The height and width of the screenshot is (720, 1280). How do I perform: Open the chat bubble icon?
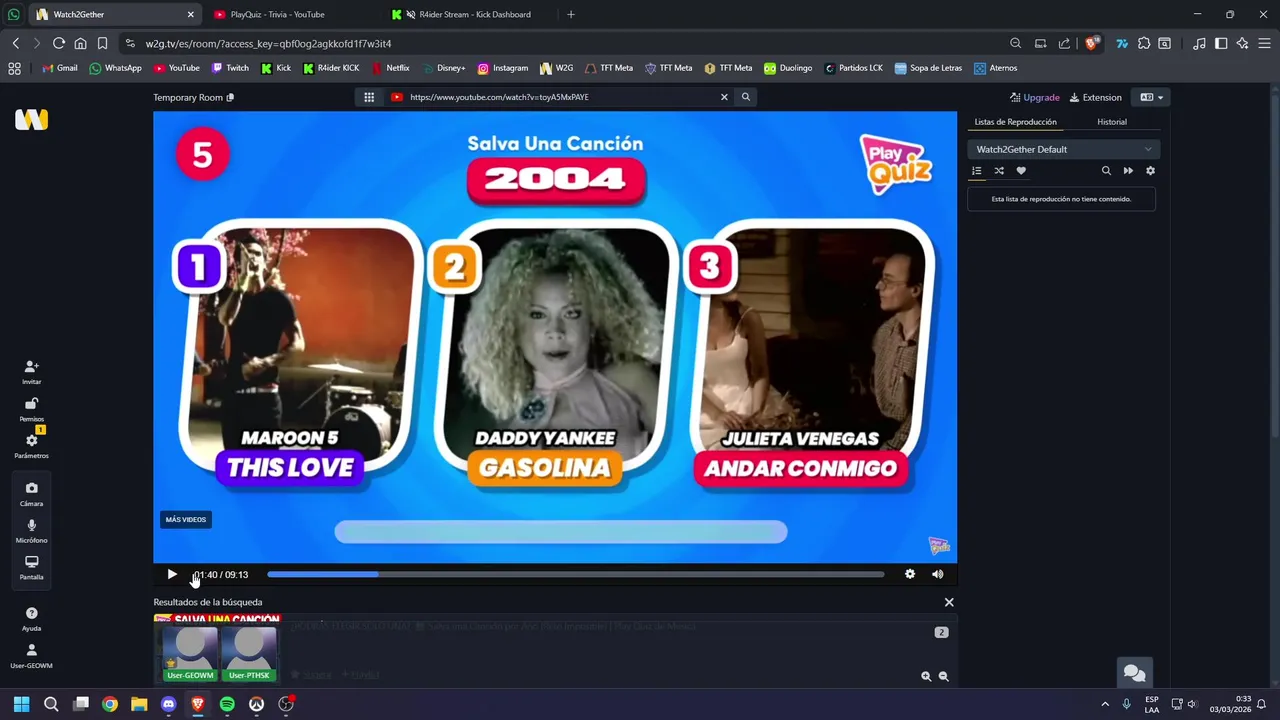[x=1134, y=673]
